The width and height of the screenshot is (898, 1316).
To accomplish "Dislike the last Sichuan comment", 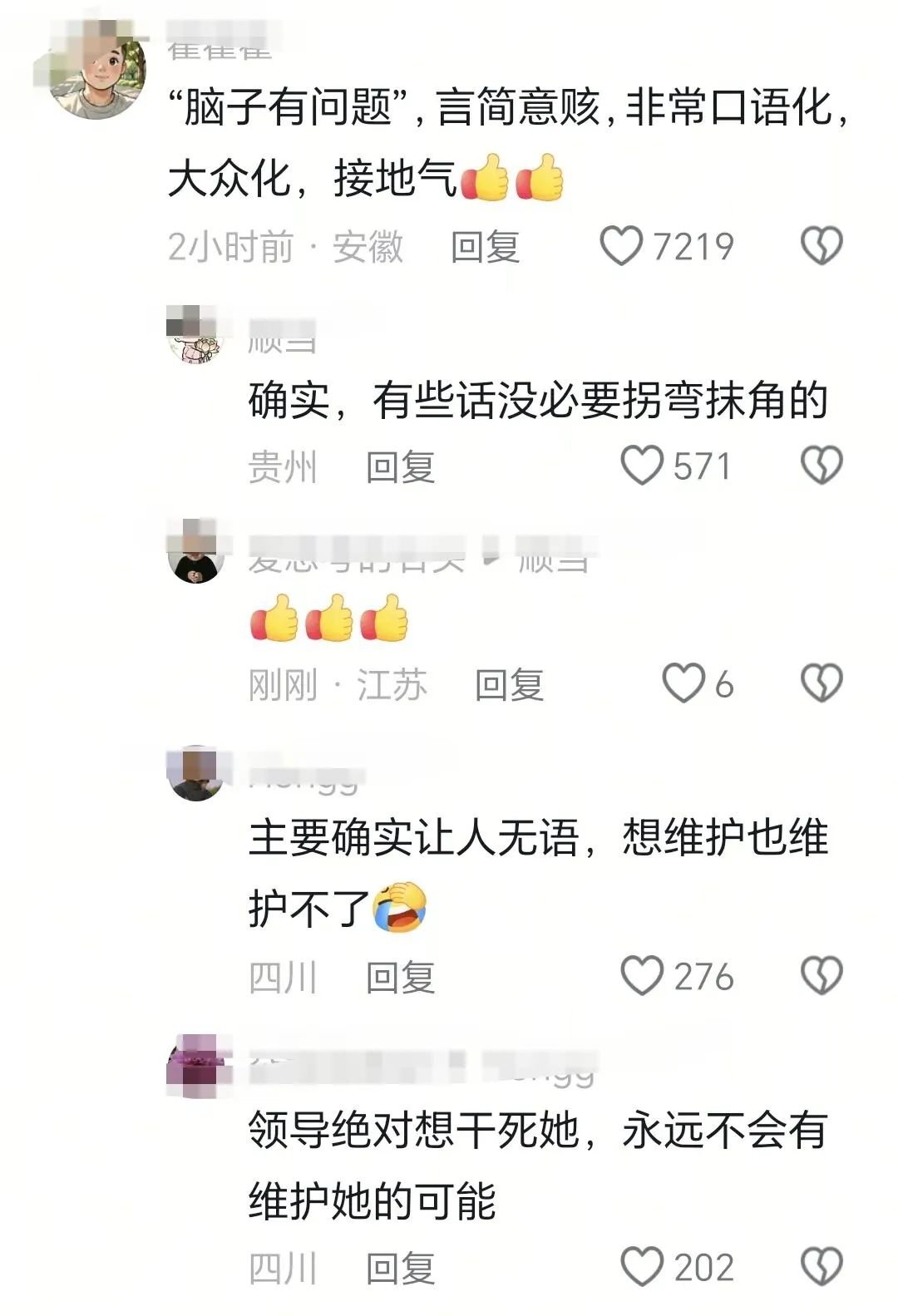I will pyautogui.click(x=822, y=1267).
